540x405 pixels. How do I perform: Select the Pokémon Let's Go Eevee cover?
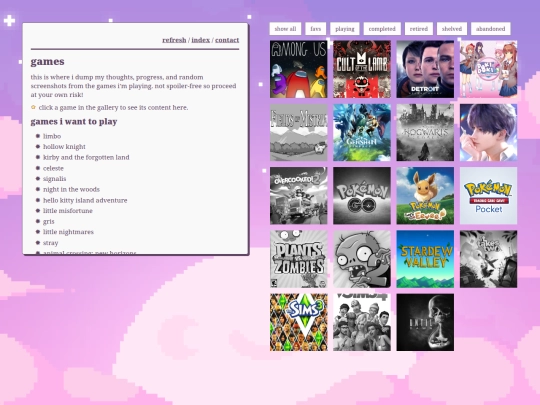click(425, 196)
